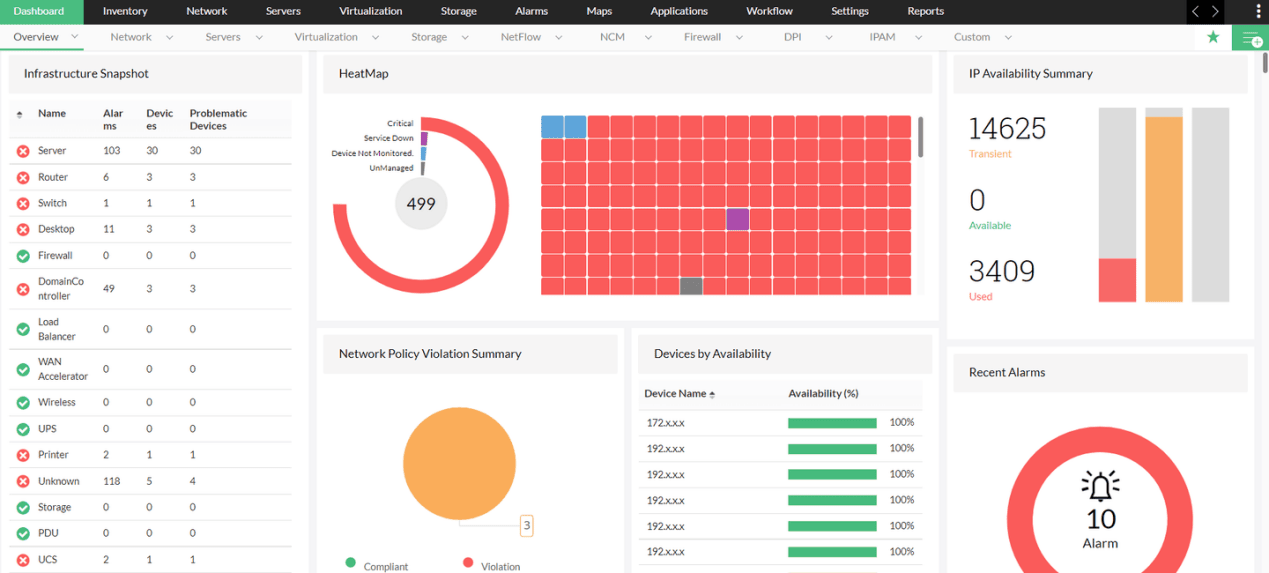Click the green status icon beside Firewall
Image resolution: width=1269 pixels, height=573 pixels.
(23, 256)
